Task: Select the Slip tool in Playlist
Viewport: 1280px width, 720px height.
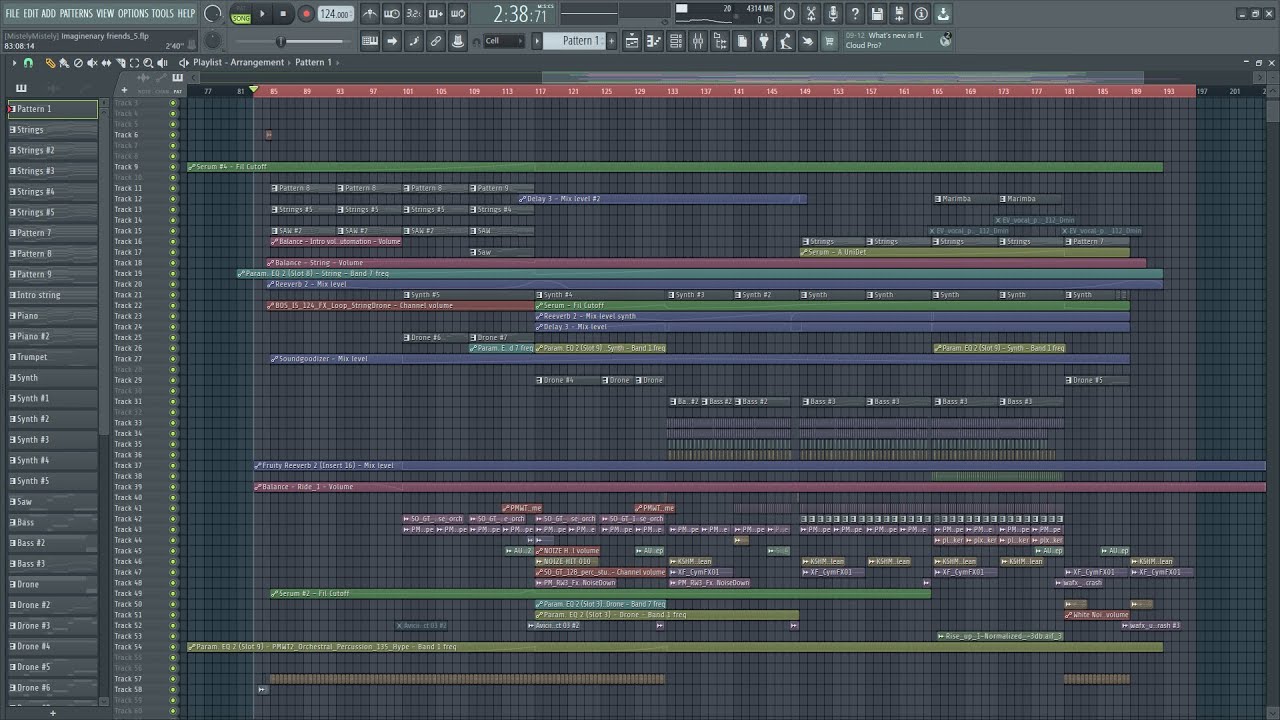Action: click(106, 62)
